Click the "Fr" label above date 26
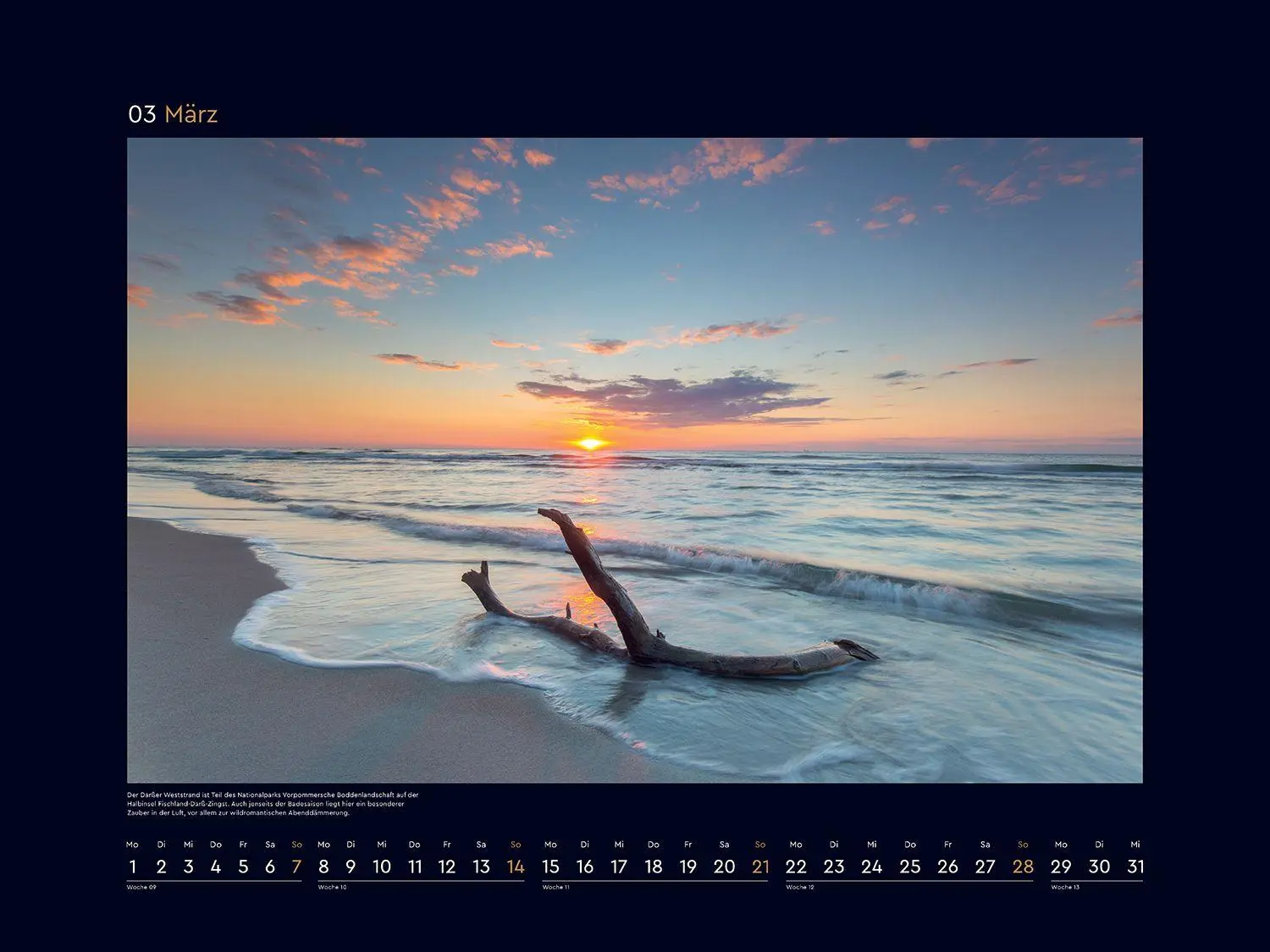 [947, 845]
